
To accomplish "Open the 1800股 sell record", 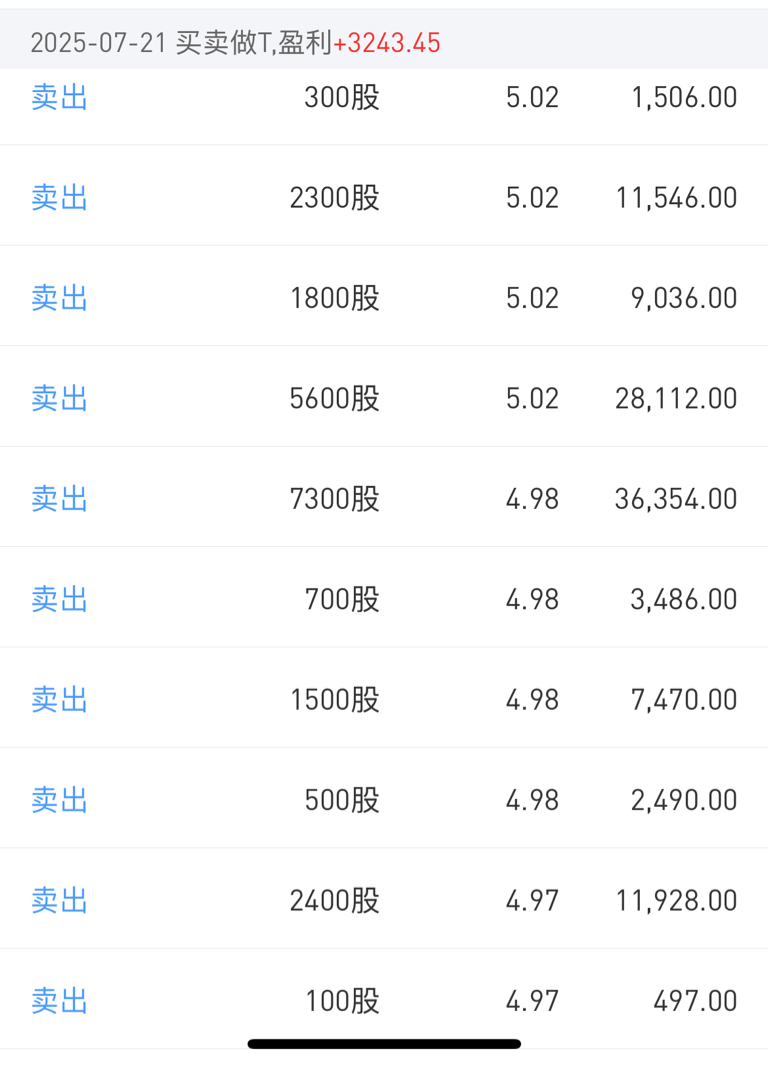I will click(384, 298).
